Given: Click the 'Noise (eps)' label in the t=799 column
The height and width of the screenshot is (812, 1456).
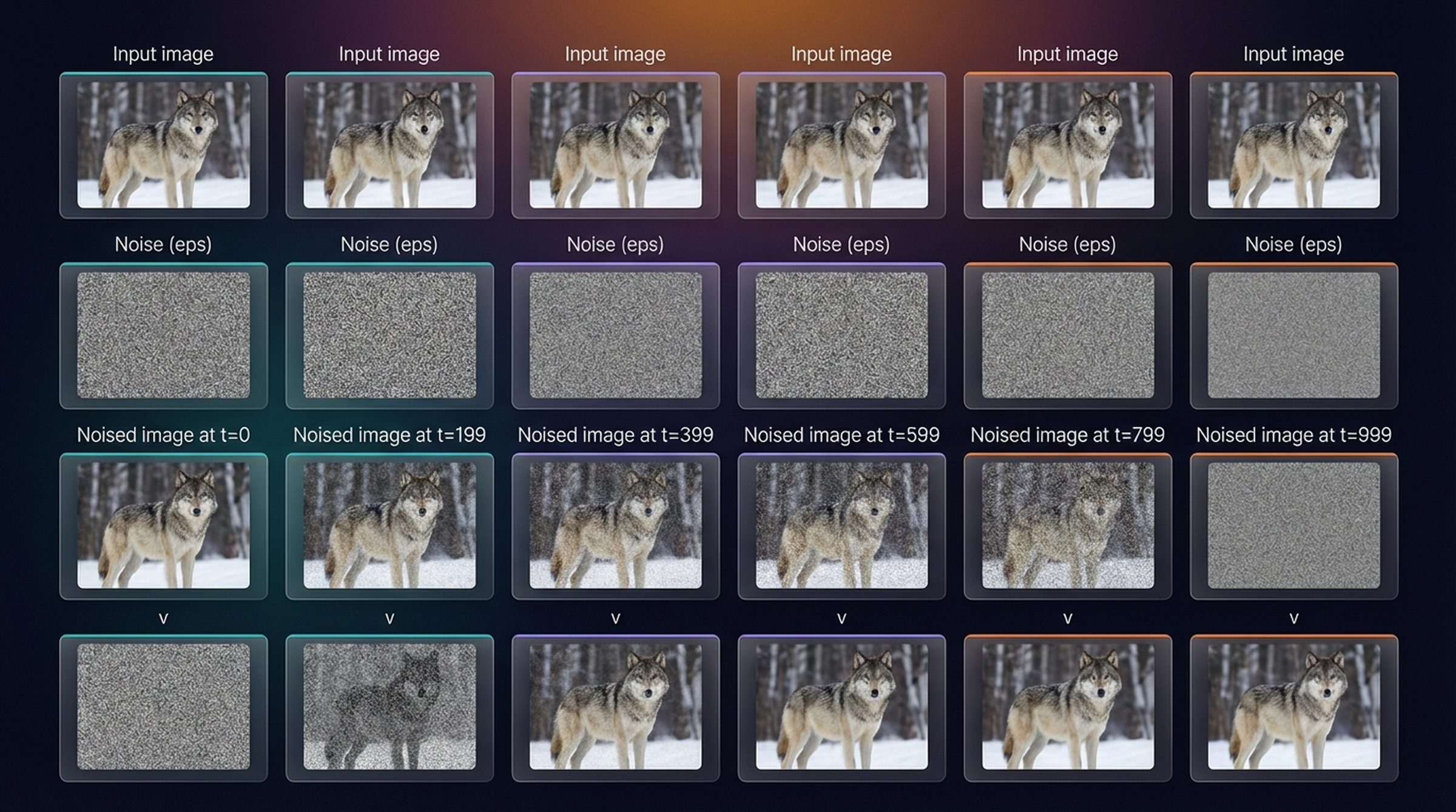Looking at the screenshot, I should 1068,245.
